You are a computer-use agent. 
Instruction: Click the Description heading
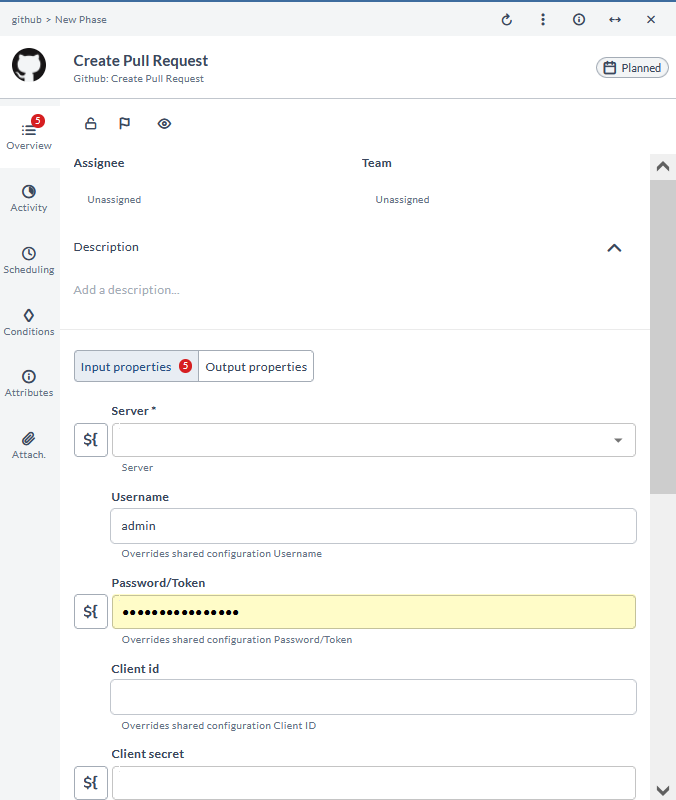(x=106, y=247)
